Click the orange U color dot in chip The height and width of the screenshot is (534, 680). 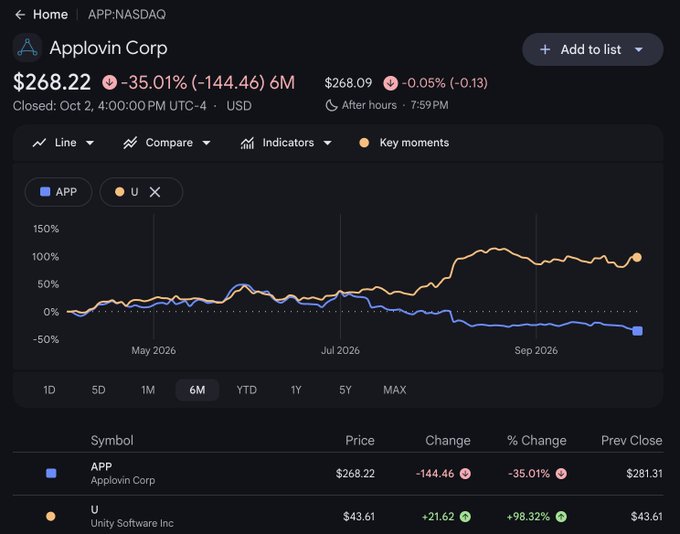(120, 192)
